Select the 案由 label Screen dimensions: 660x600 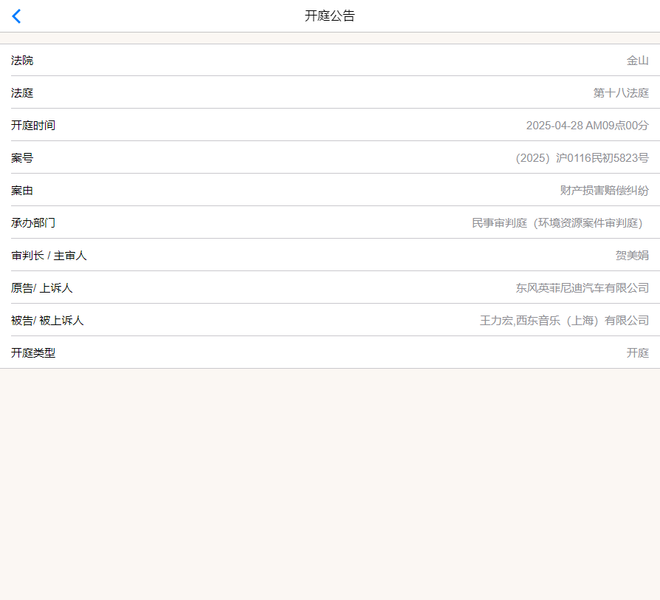tap(22, 190)
